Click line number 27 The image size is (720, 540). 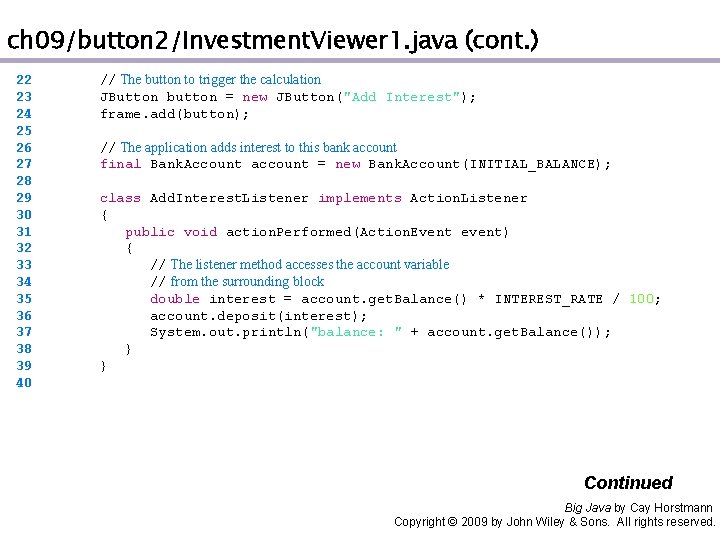coord(24,163)
